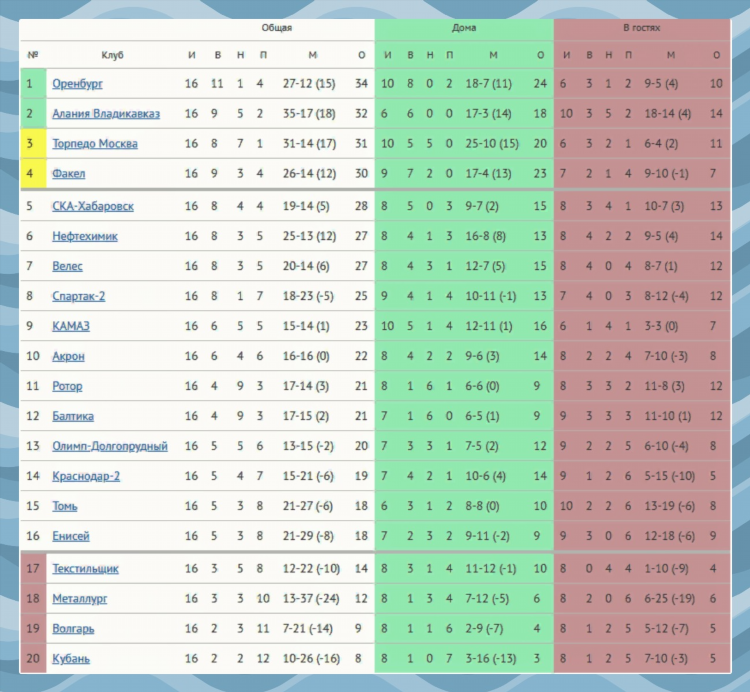Viewport: 750px width, 692px height.
Task: Open the Краснодар-2 club link
Action: point(86,476)
